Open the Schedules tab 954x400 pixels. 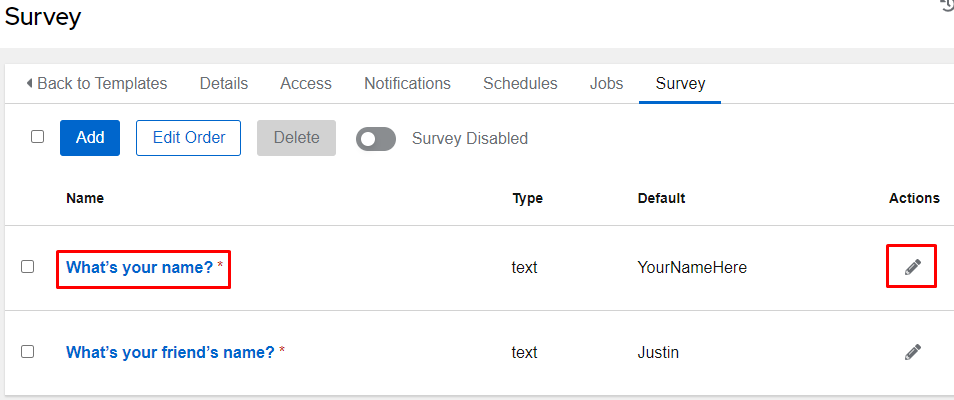520,84
